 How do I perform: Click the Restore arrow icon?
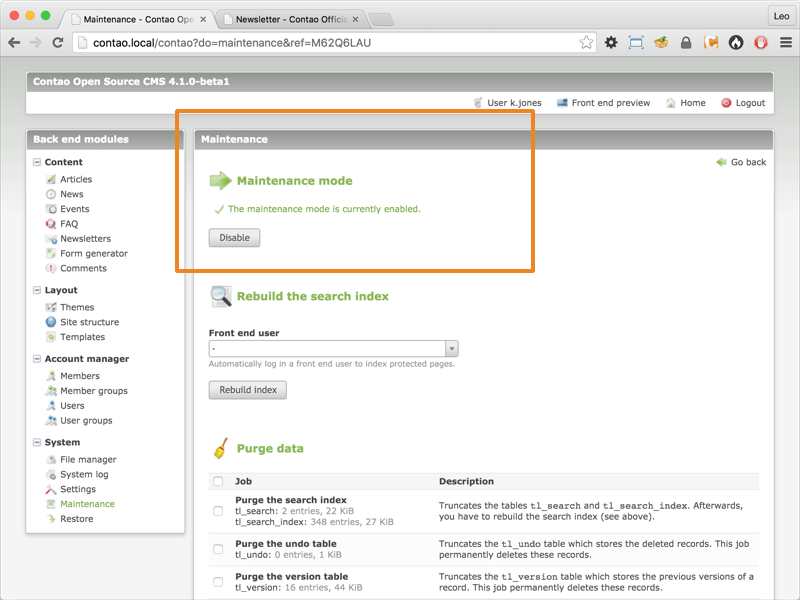pyautogui.click(x=51, y=518)
